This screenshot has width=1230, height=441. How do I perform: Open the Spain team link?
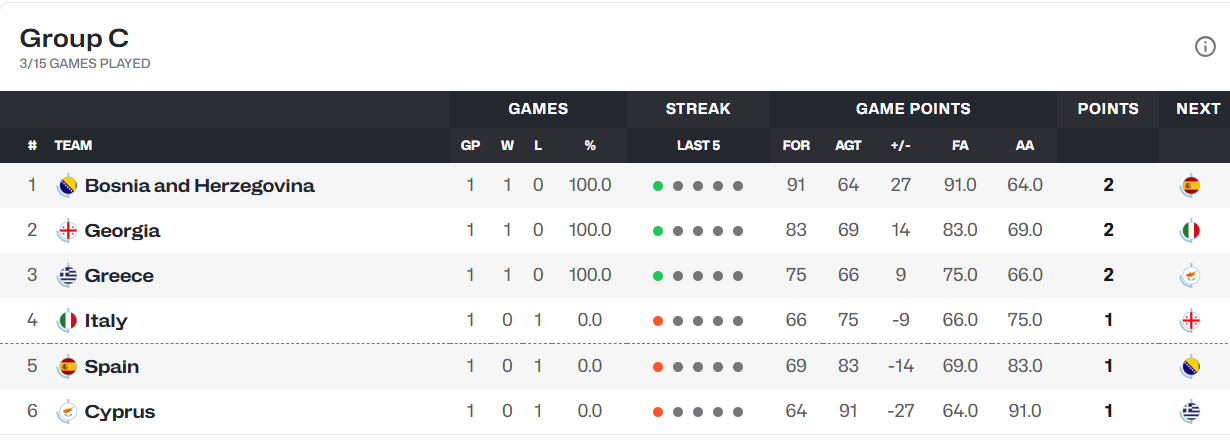[x=112, y=366]
